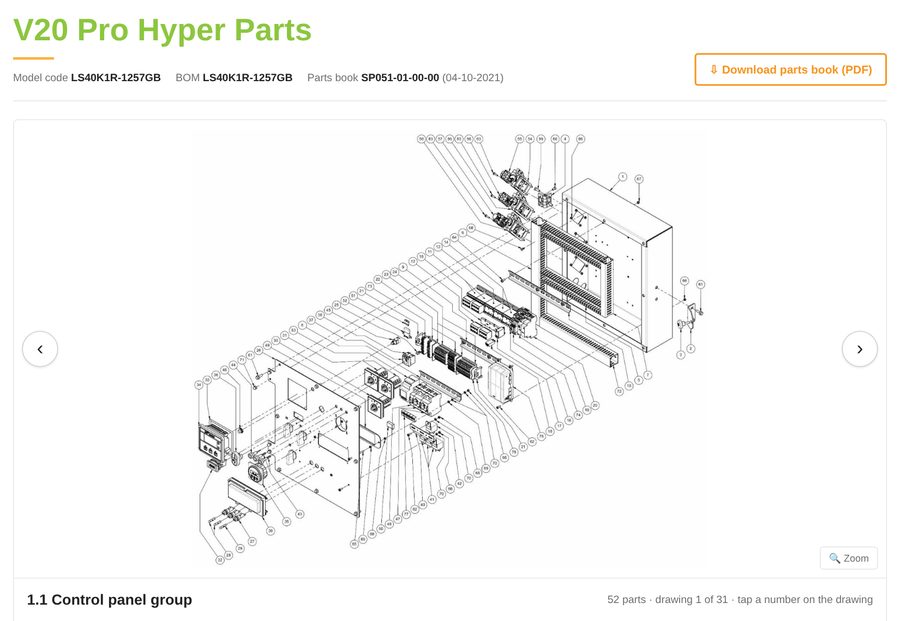900x621 pixels.
Task: Click parts book number SP051-01-00-00
Action: (x=400, y=77)
